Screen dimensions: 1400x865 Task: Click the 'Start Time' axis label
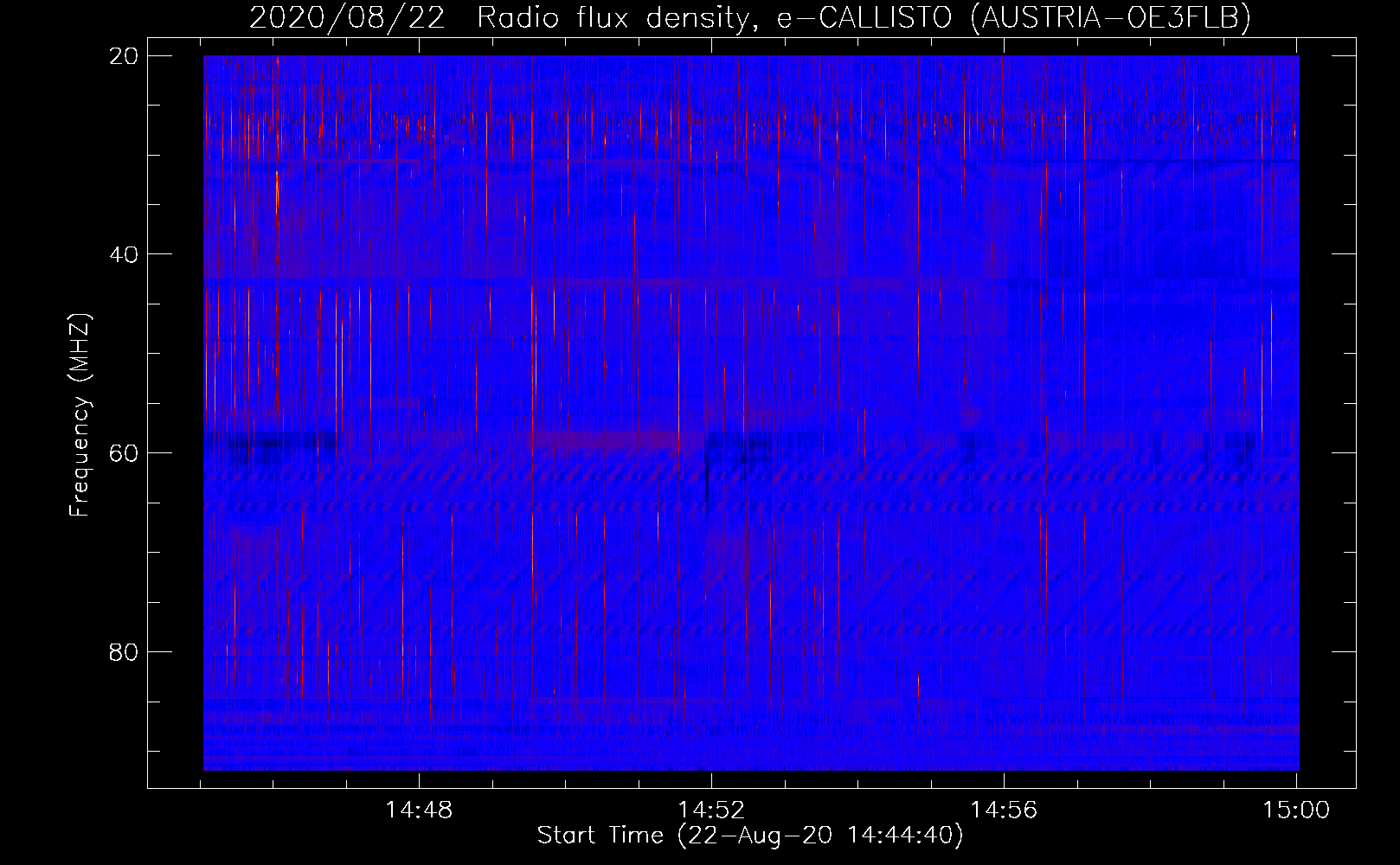[x=749, y=836]
